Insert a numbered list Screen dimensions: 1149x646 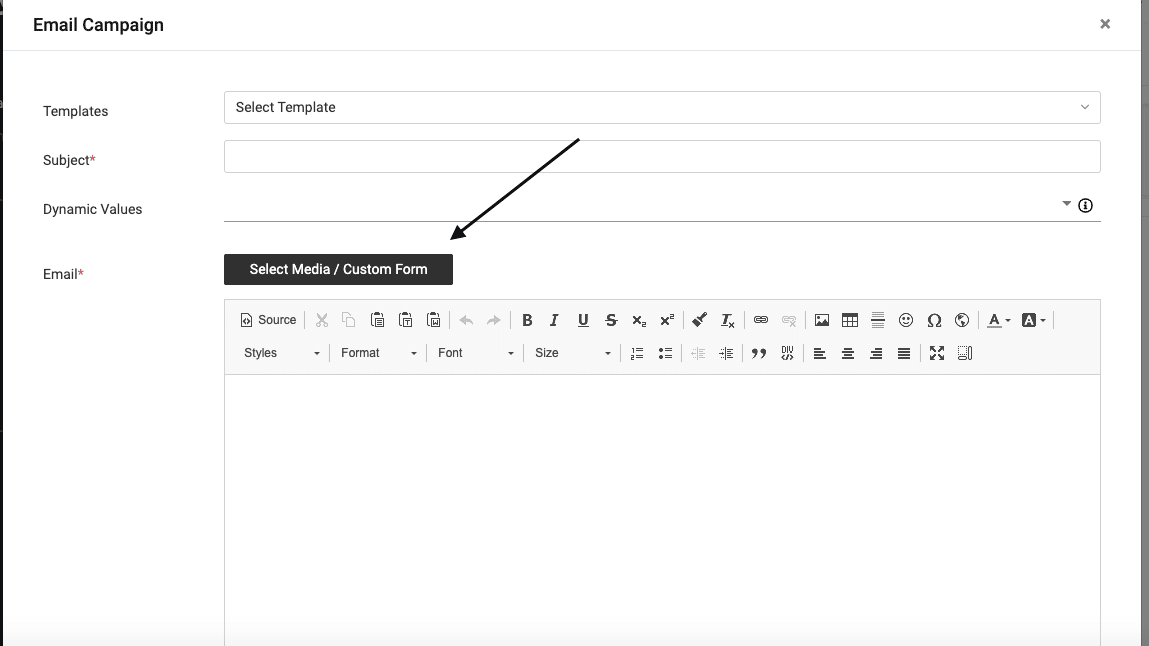click(x=637, y=353)
